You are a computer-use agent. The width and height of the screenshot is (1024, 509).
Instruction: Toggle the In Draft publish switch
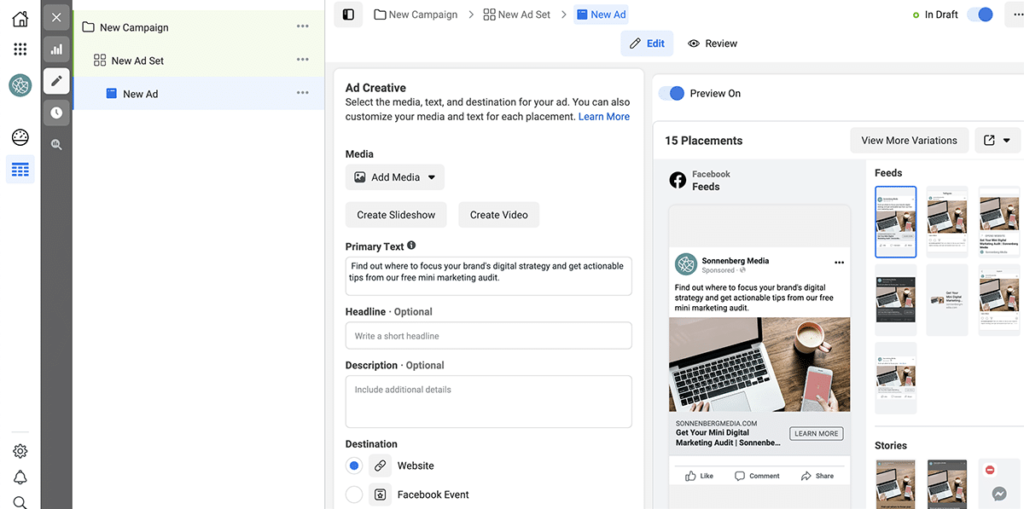[x=980, y=15]
